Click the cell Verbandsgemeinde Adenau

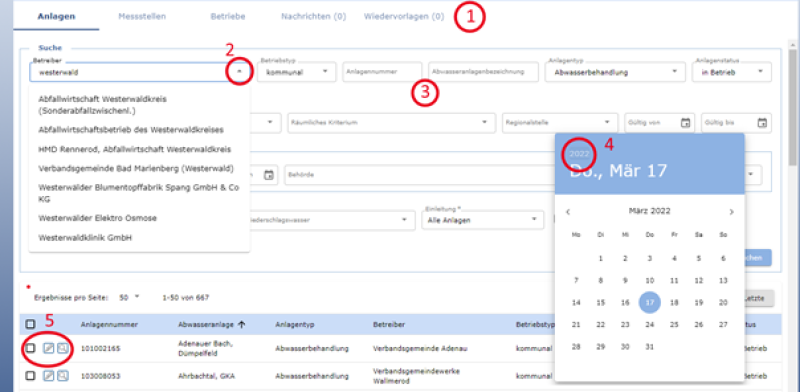tap(420, 349)
